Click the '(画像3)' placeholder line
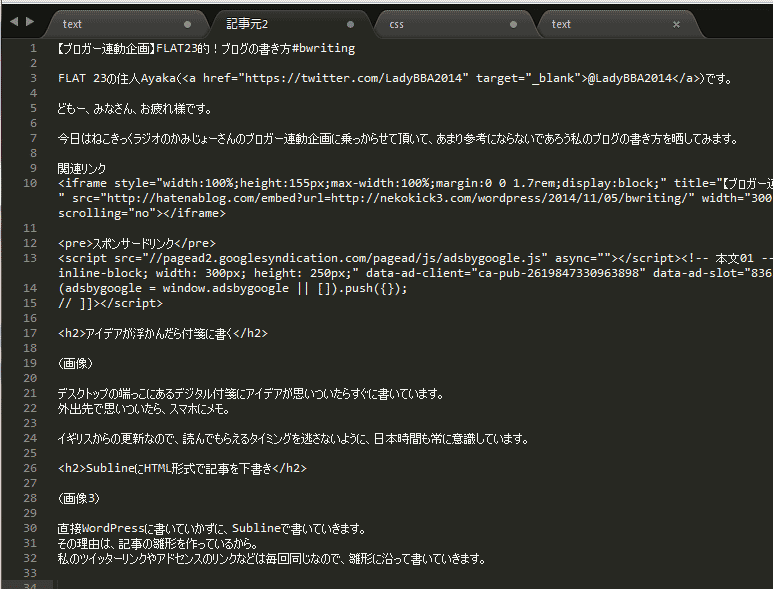 tap(79, 498)
